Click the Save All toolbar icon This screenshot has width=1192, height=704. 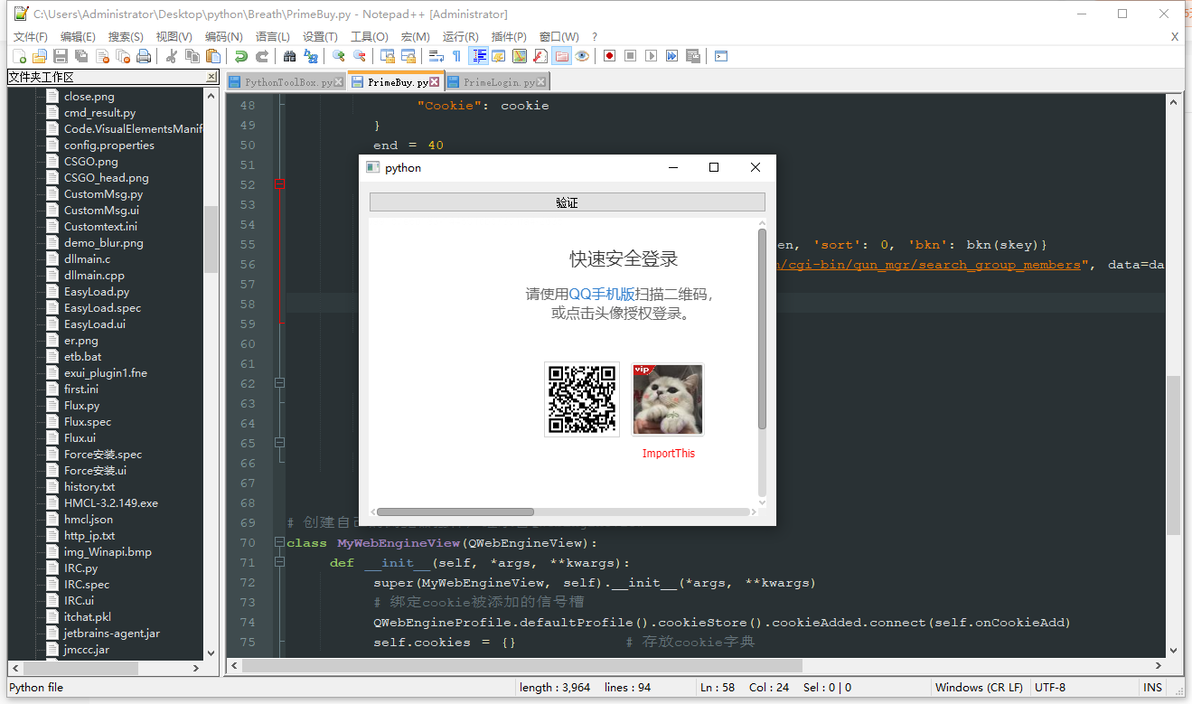point(81,56)
